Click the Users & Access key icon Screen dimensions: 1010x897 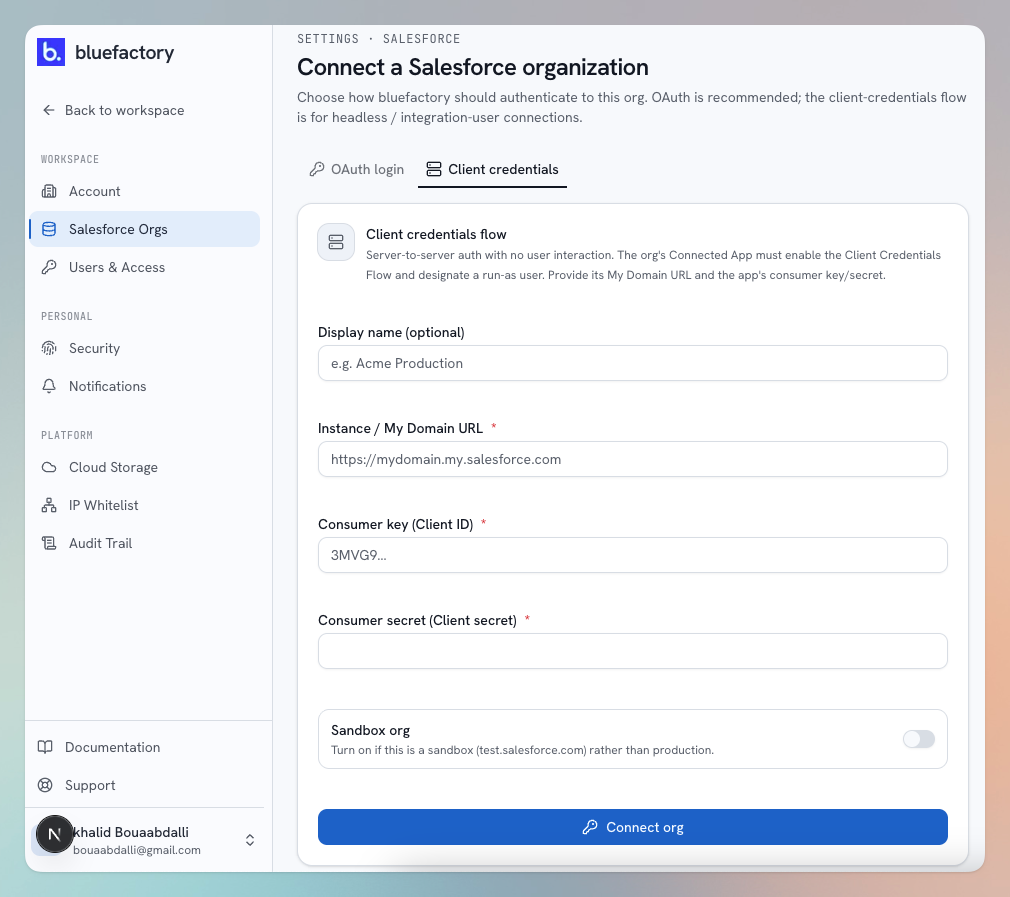tap(49, 267)
